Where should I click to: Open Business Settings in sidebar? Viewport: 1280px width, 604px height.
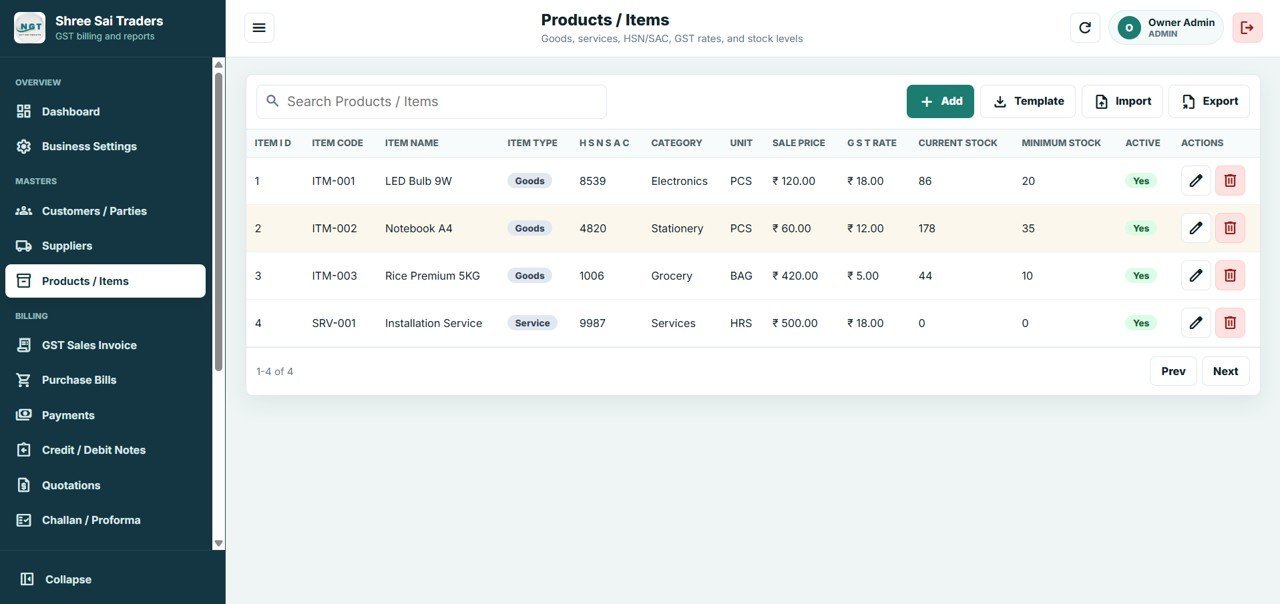(x=105, y=146)
